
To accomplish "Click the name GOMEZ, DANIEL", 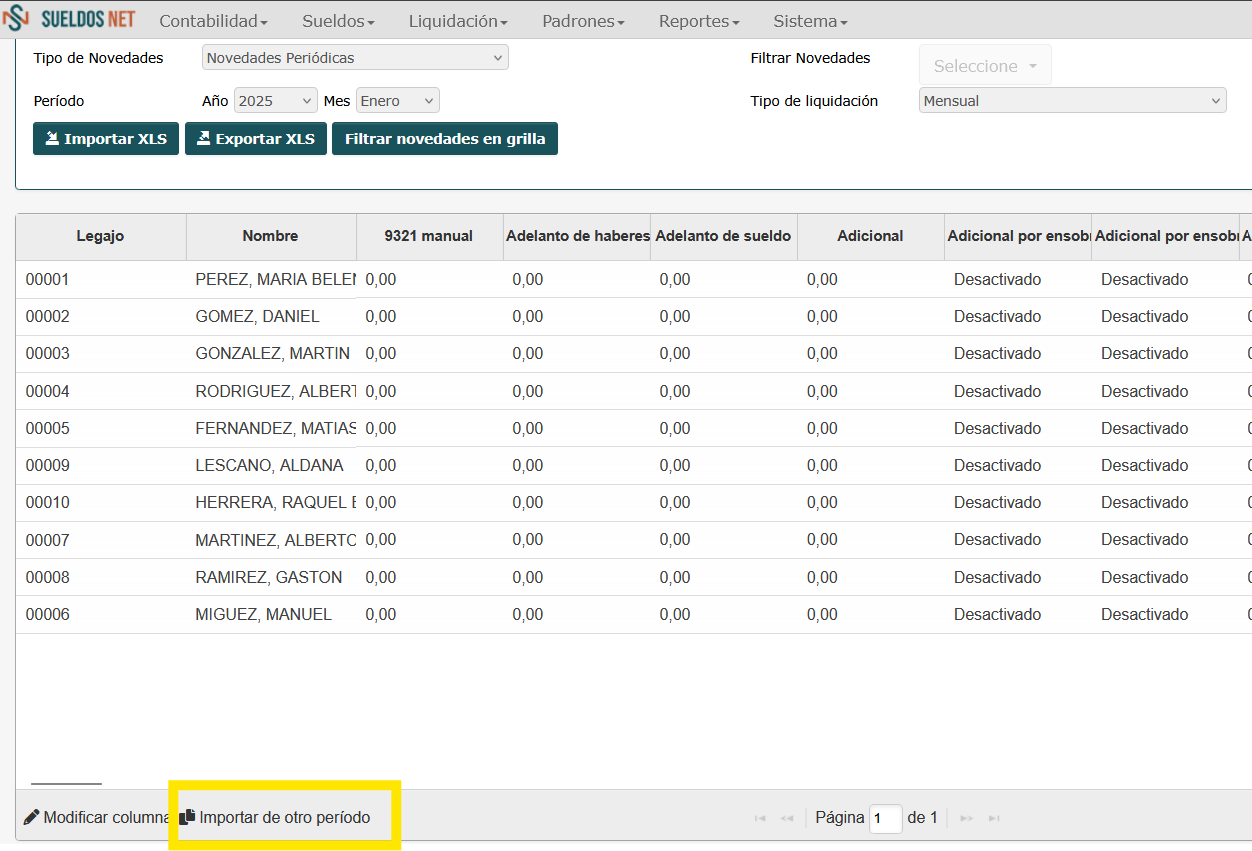I will coord(257,317).
